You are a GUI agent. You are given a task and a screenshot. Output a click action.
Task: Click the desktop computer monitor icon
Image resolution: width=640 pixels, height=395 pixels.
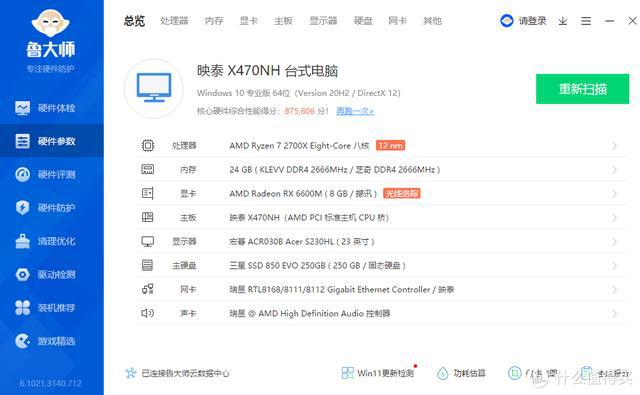point(154,88)
